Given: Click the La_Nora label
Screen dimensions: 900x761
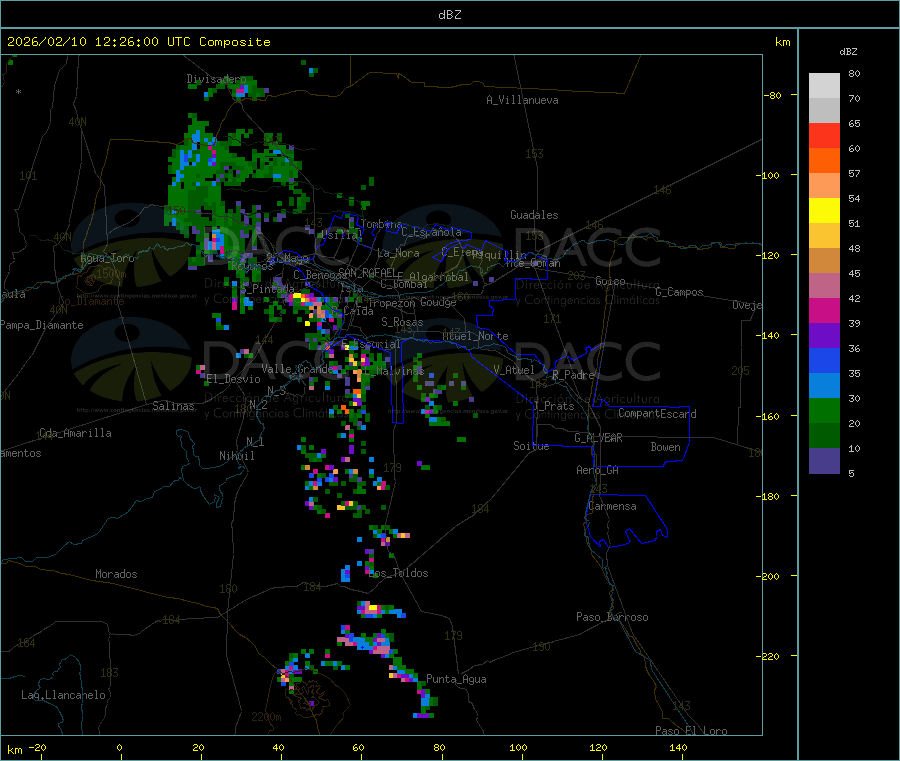Looking at the screenshot, I should (398, 253).
